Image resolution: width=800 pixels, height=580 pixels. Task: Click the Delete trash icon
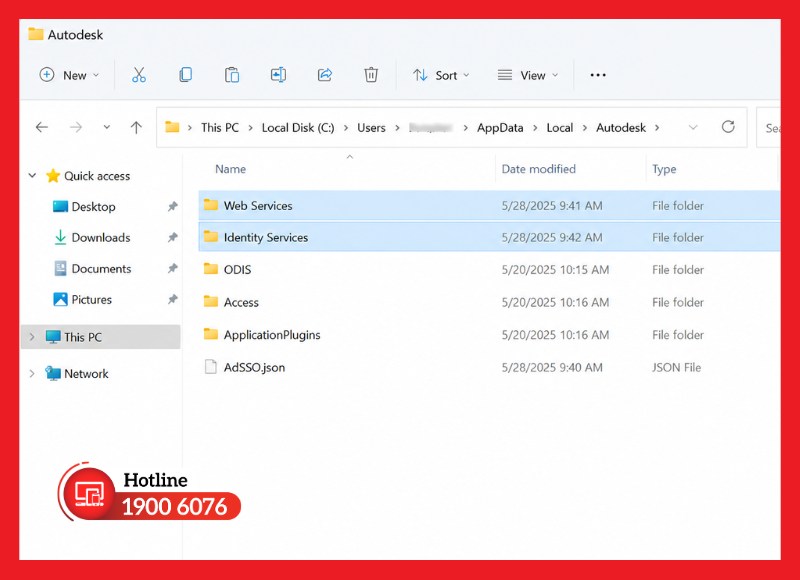pyautogui.click(x=371, y=75)
